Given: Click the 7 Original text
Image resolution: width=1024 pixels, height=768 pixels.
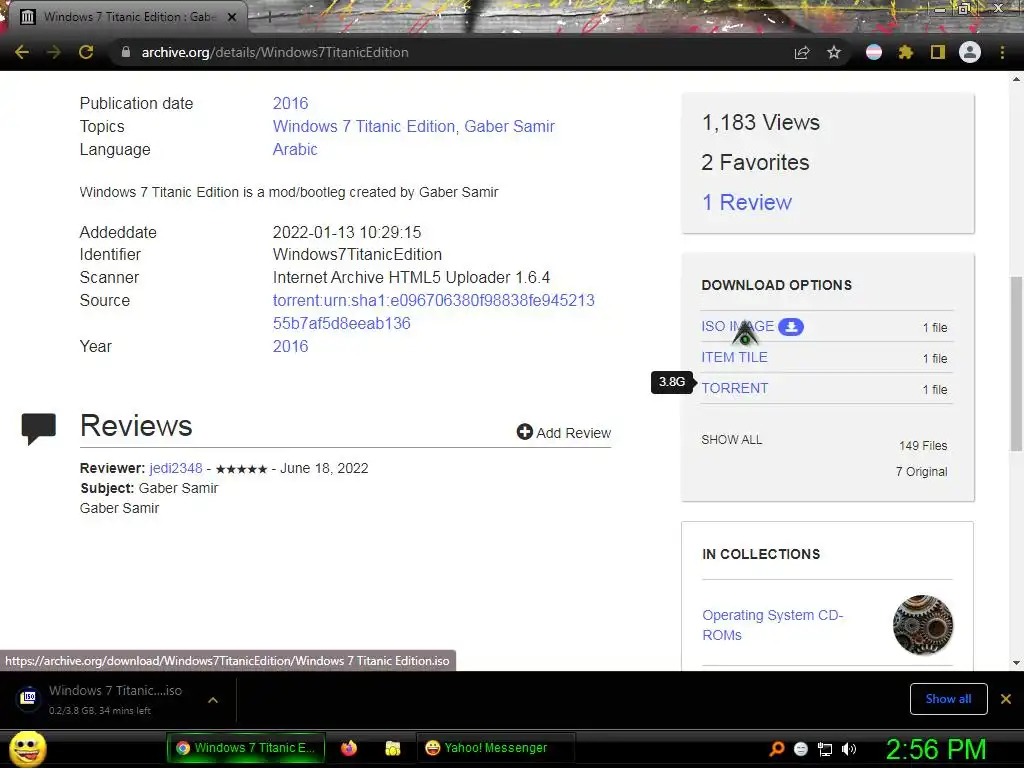Looking at the screenshot, I should click(x=921, y=472).
